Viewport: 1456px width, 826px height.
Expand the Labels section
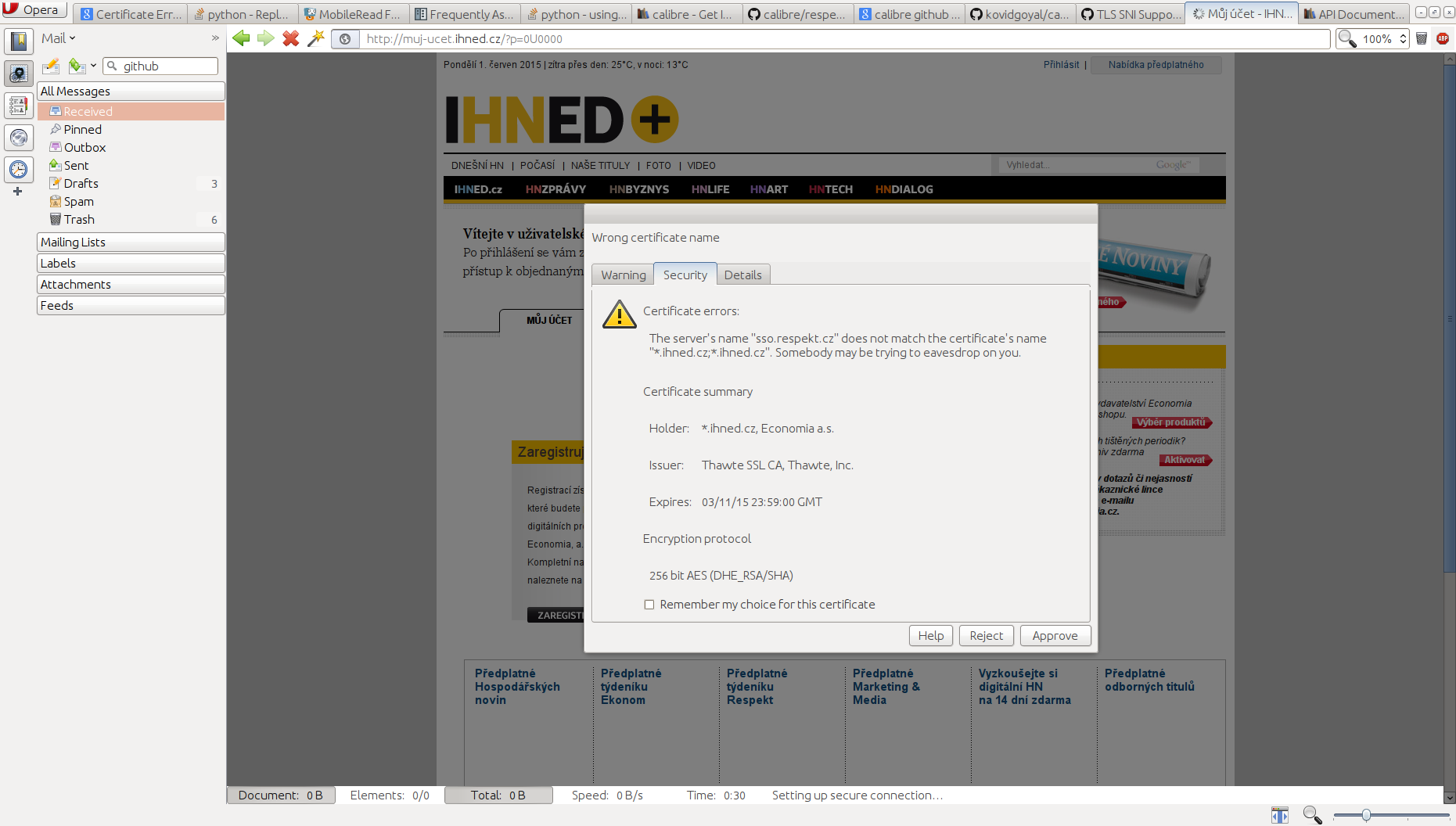(x=131, y=264)
